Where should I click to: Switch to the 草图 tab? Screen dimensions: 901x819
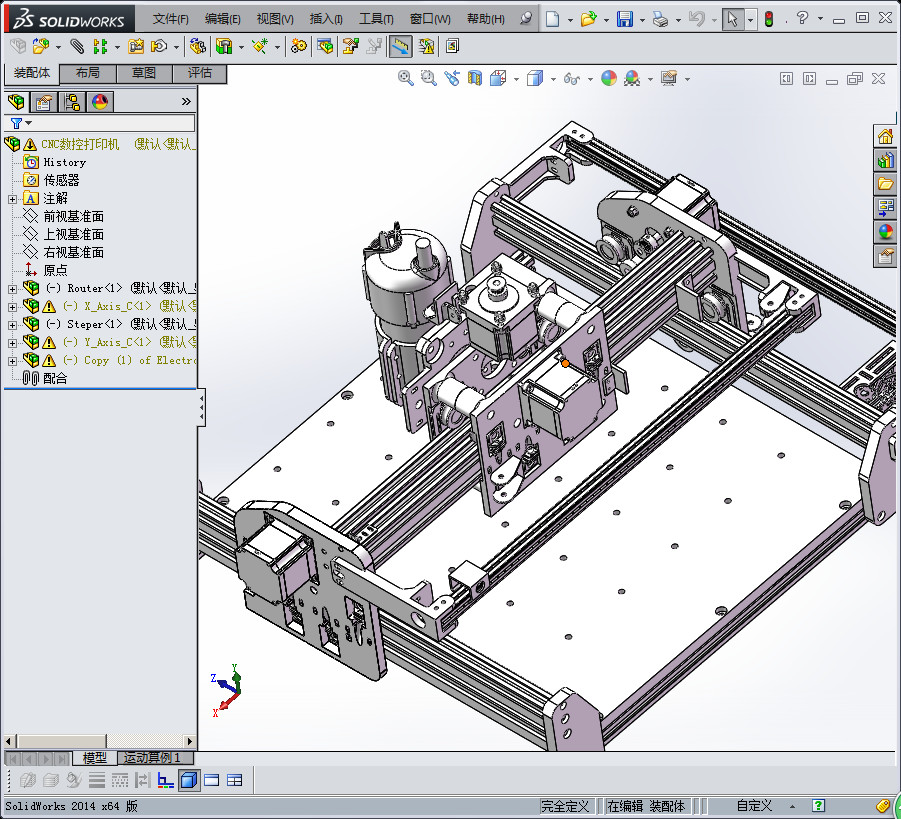pyautogui.click(x=144, y=73)
